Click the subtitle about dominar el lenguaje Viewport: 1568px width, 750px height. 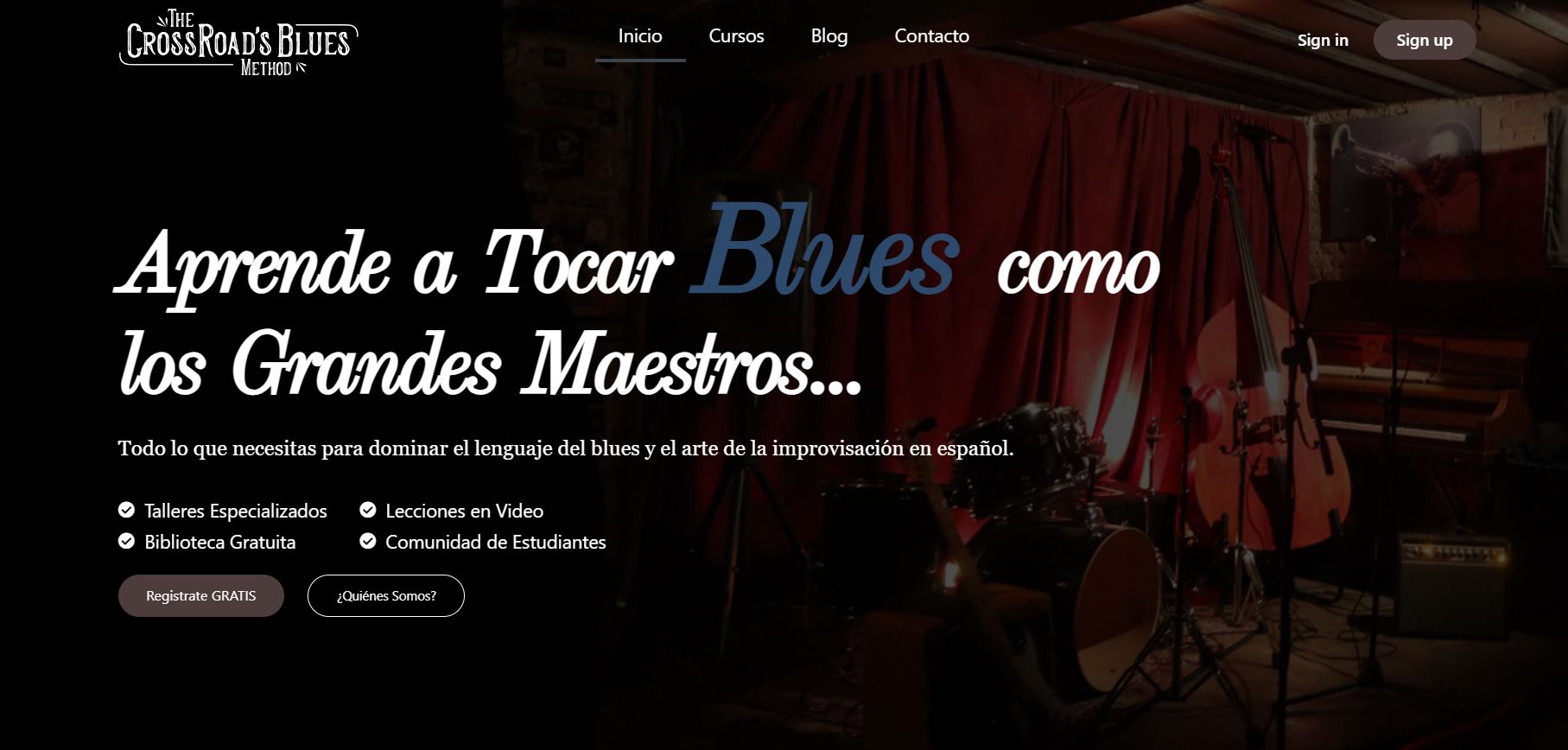click(566, 448)
